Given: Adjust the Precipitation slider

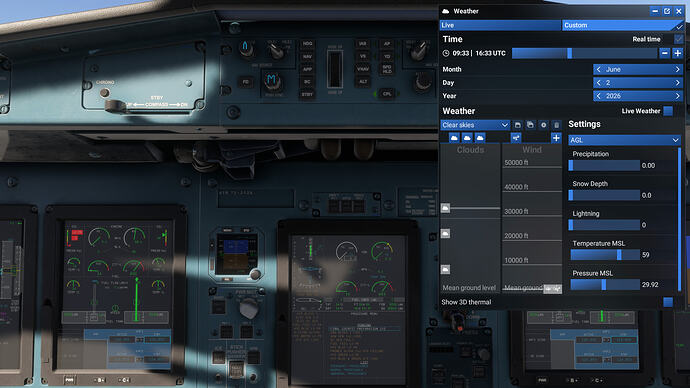Looking at the screenshot, I should (x=604, y=165).
